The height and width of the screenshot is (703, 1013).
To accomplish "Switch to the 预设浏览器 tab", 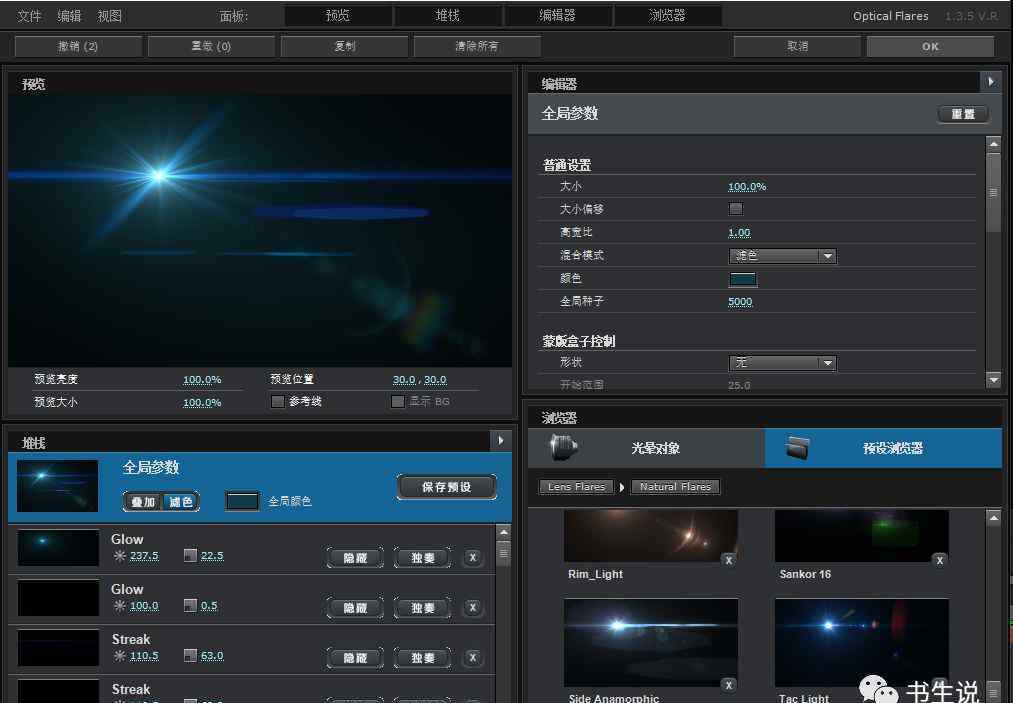I will [x=883, y=448].
